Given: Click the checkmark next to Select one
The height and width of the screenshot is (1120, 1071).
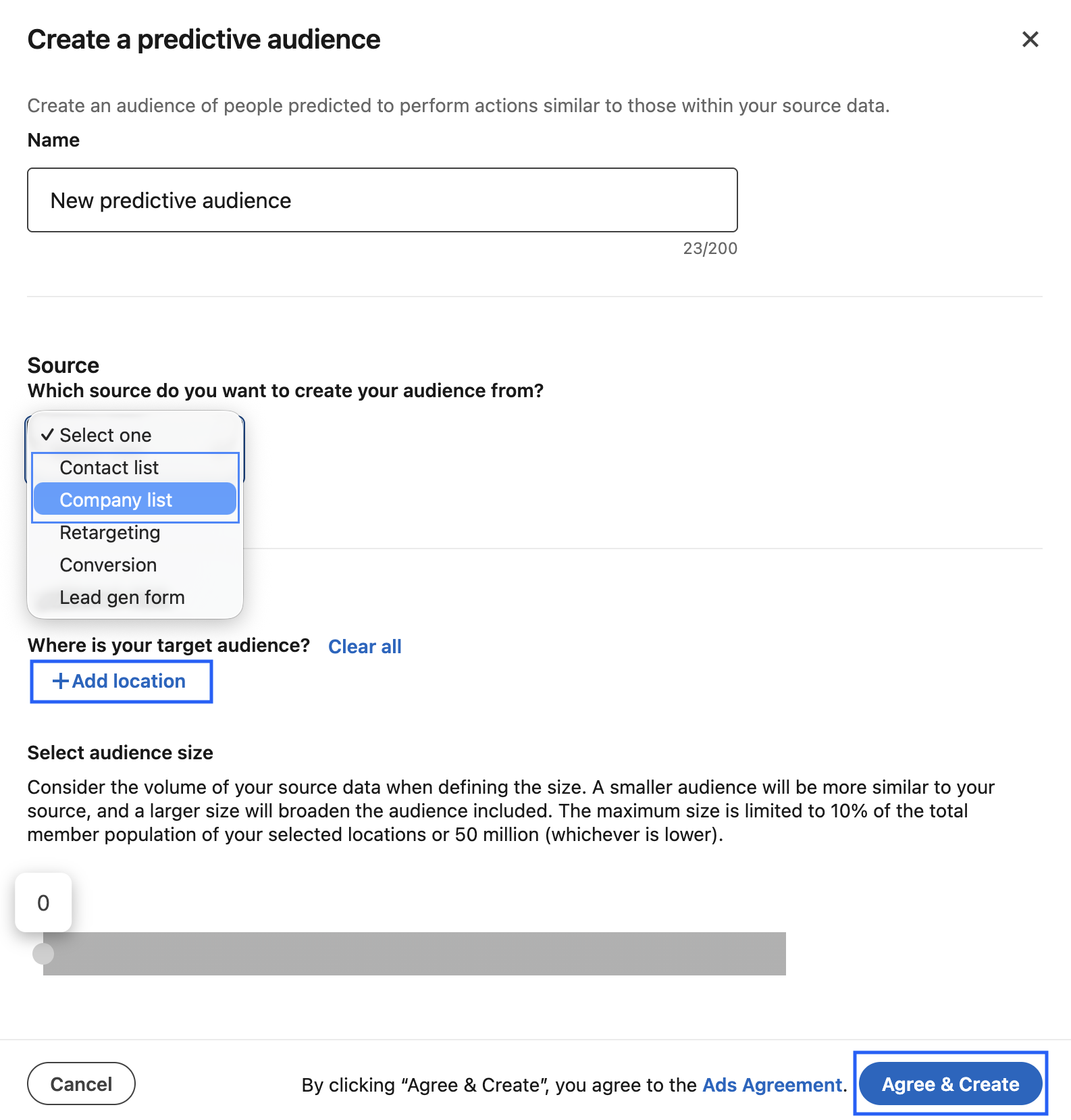Looking at the screenshot, I should tap(47, 434).
